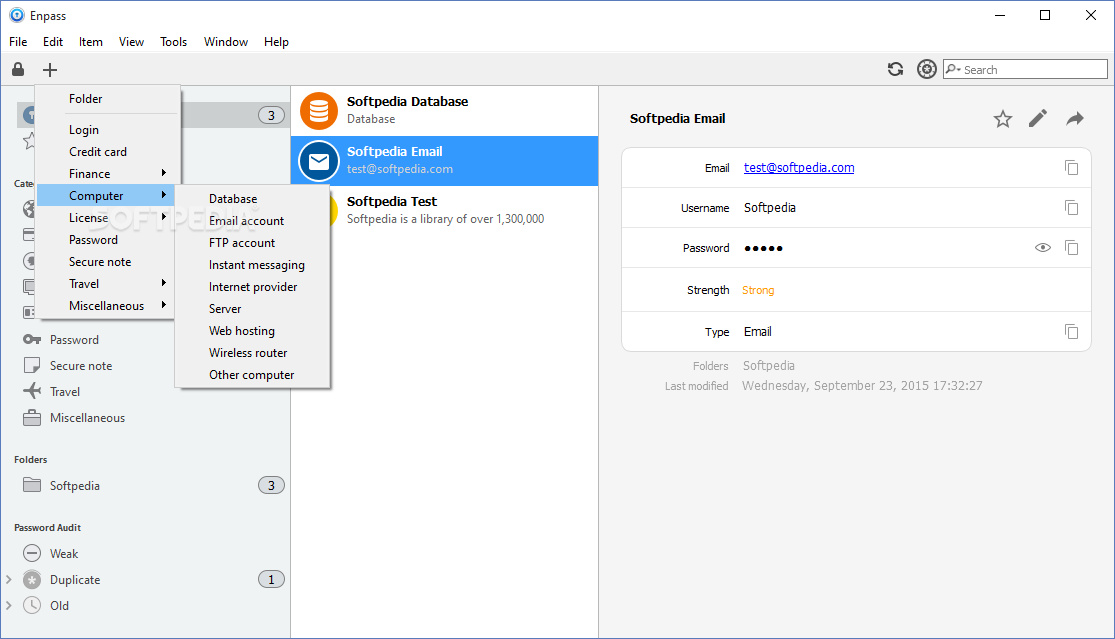Copy the Type field value
The image size is (1115, 639).
[x=1071, y=331]
